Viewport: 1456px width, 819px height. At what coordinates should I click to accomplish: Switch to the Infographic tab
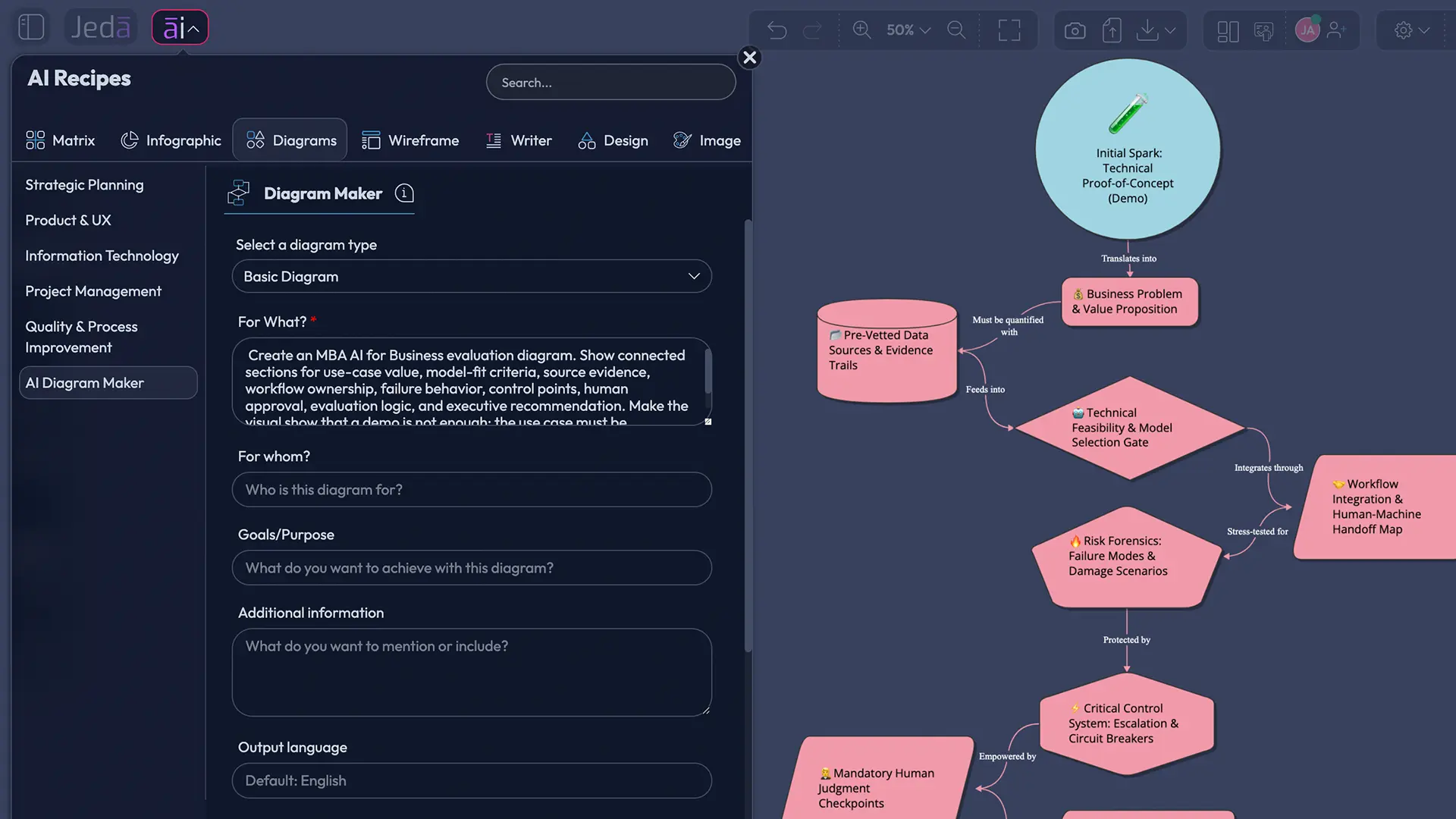tap(171, 140)
